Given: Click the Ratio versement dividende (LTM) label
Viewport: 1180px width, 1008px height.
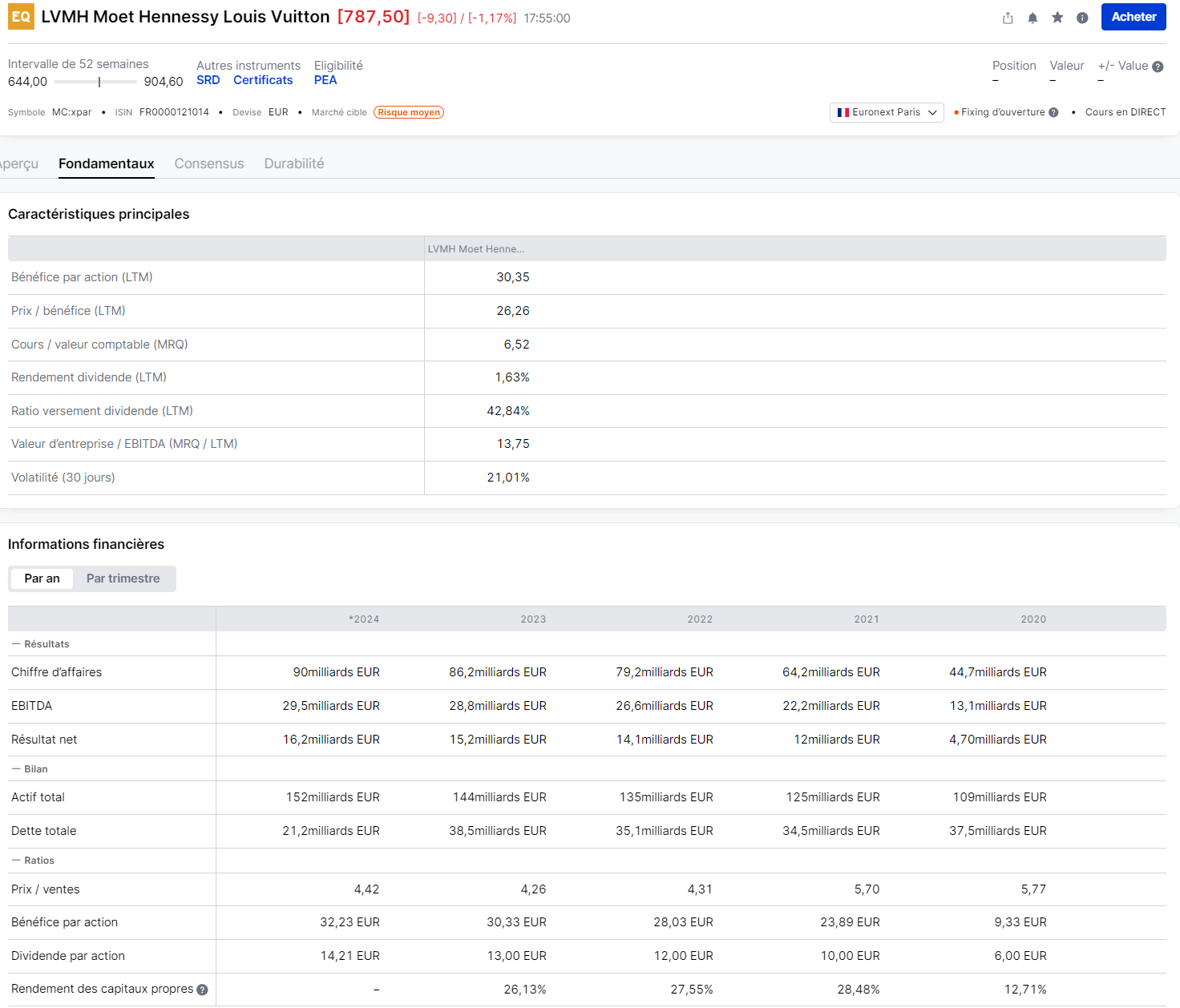Looking at the screenshot, I should [102, 411].
